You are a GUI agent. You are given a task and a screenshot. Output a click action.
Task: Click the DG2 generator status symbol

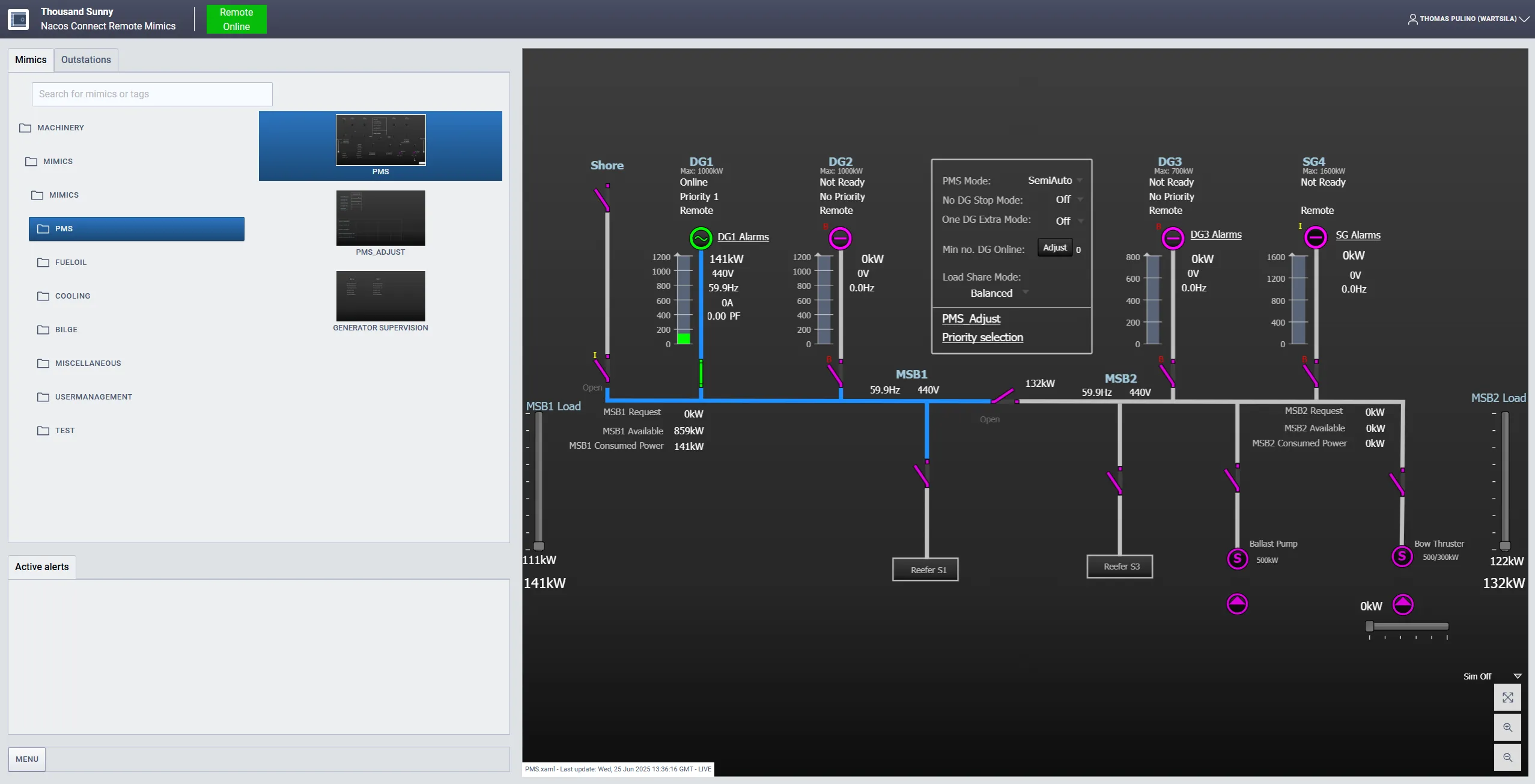[840, 239]
